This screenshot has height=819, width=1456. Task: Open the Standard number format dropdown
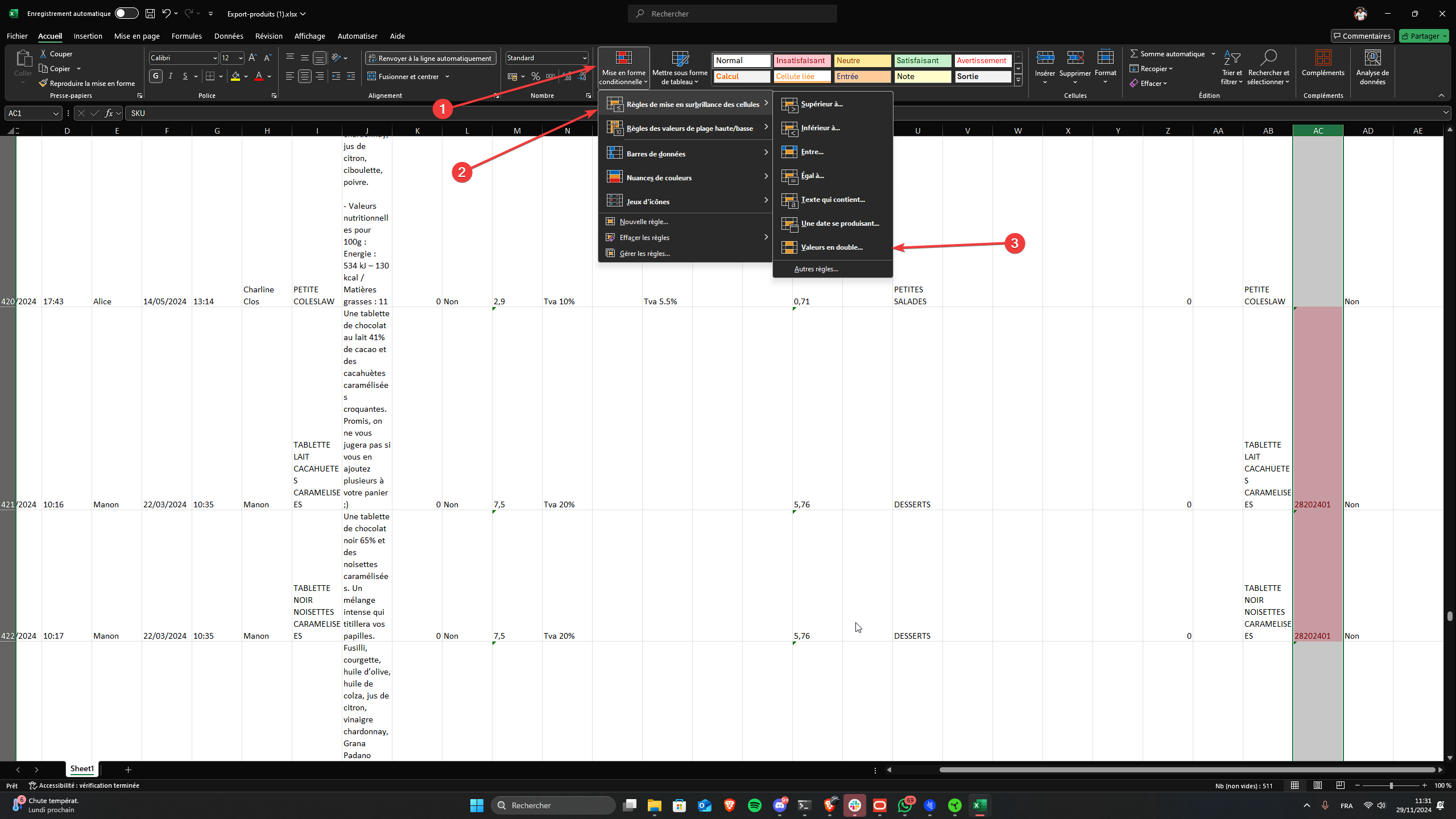point(584,58)
